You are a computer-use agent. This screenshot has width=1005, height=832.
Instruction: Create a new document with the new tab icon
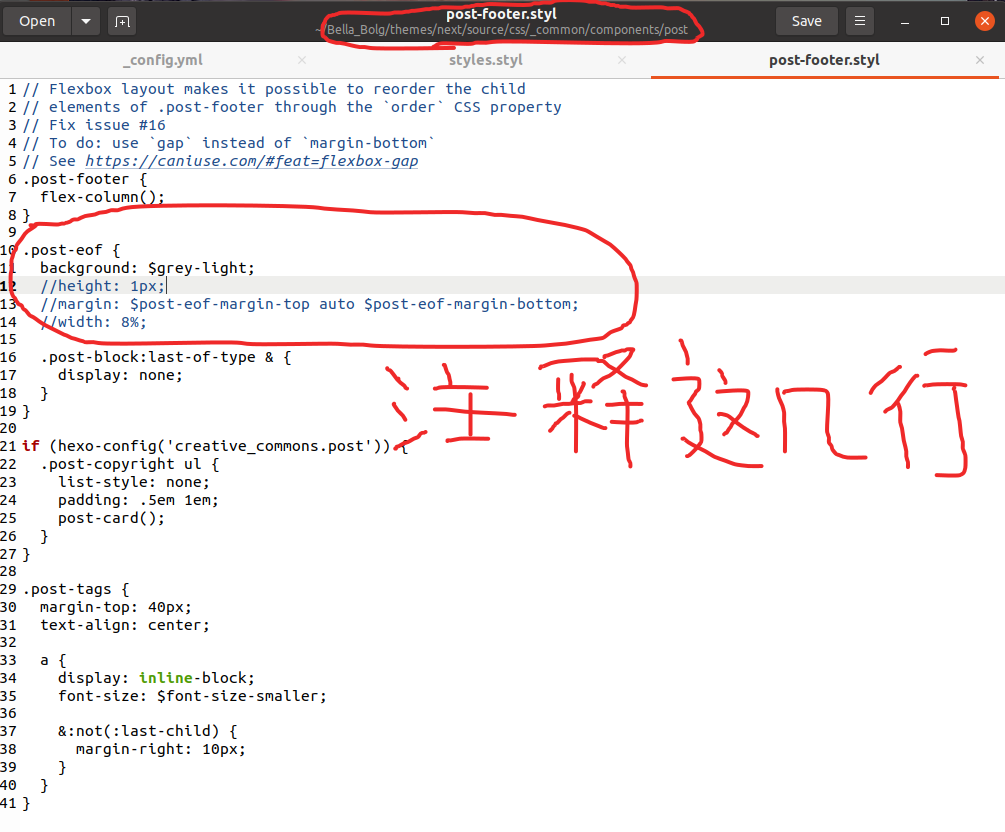pyautogui.click(x=121, y=21)
